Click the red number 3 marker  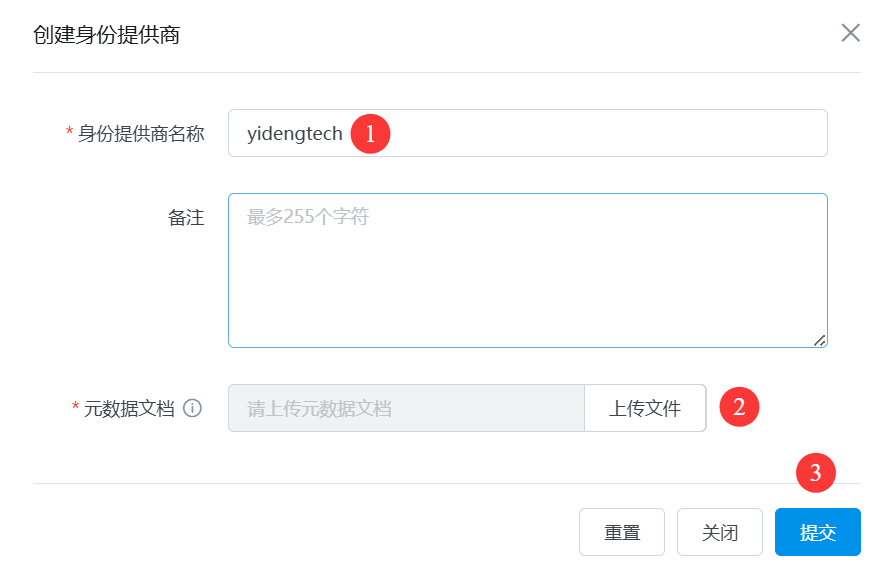(x=815, y=473)
